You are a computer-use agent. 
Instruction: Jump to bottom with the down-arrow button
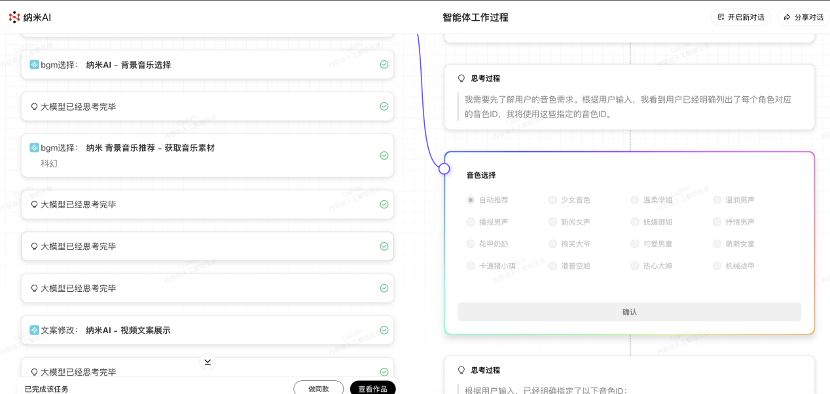click(x=208, y=362)
